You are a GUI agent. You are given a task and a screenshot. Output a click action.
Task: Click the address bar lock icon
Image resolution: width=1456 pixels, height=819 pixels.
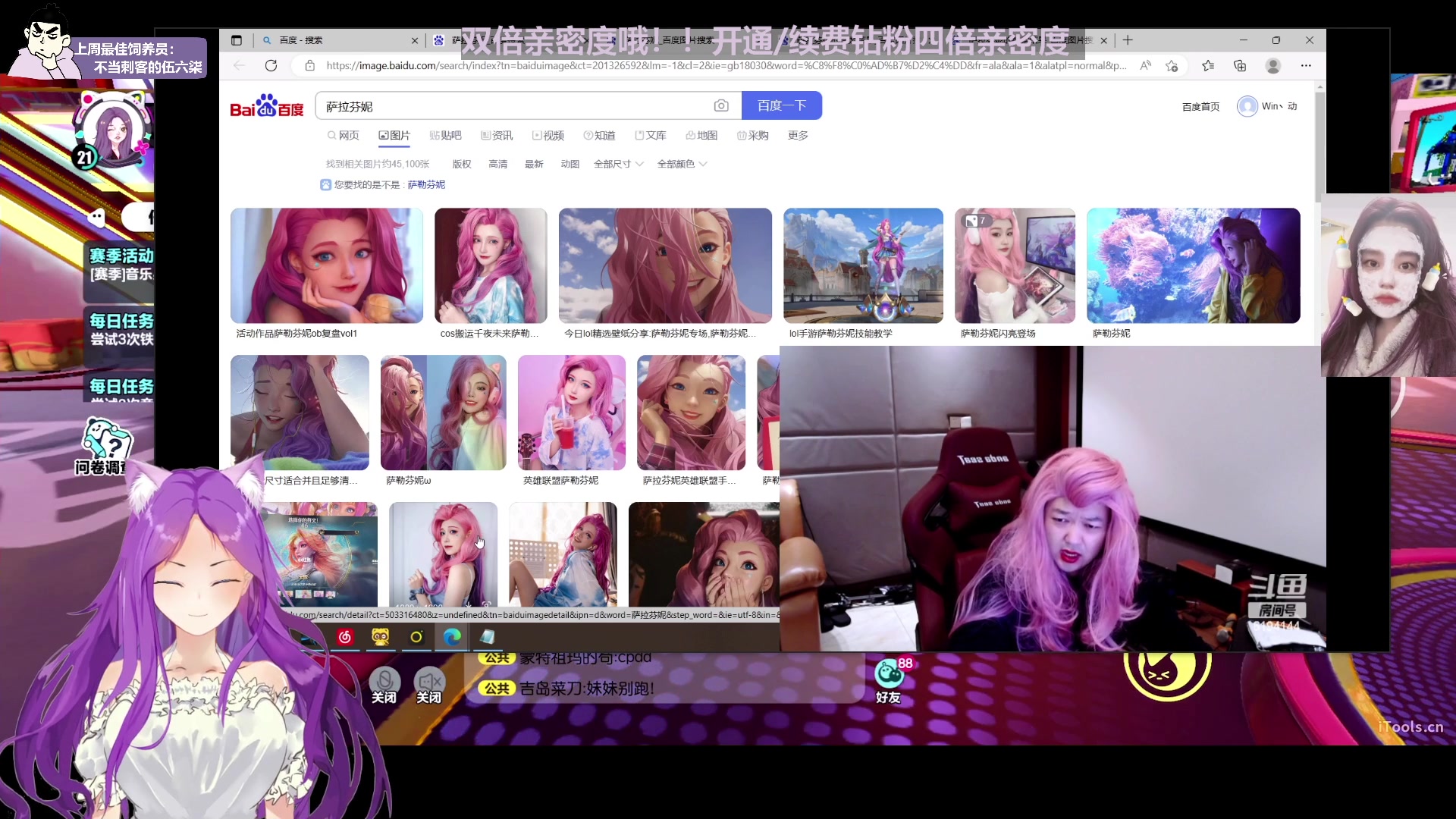(x=309, y=66)
